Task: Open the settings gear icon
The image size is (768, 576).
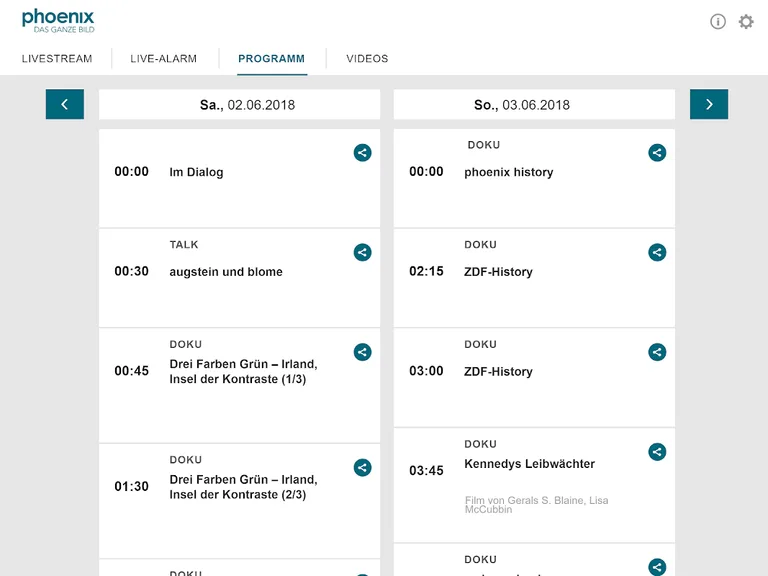Action: 746,22
